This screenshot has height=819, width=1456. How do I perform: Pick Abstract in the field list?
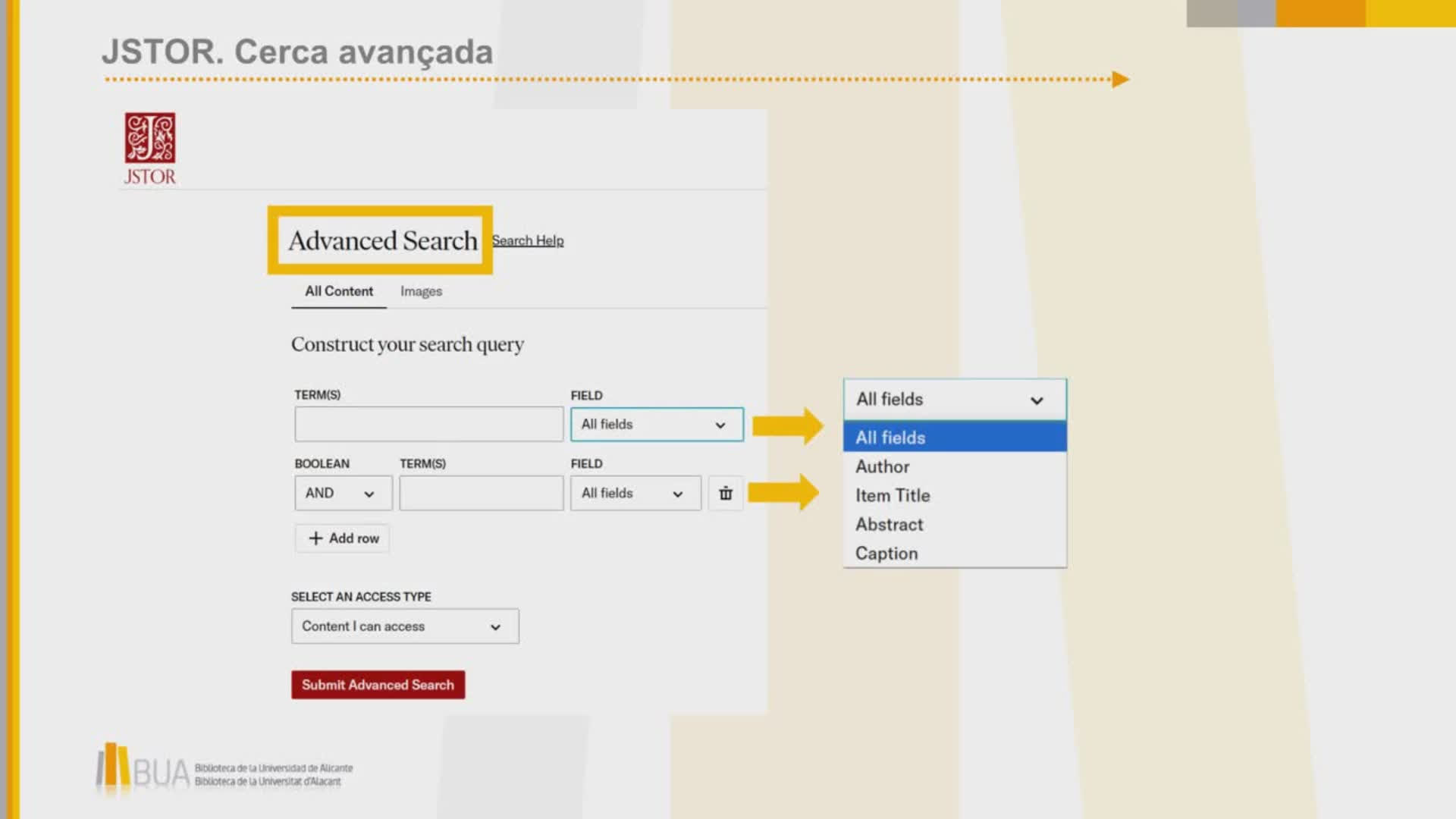(889, 525)
